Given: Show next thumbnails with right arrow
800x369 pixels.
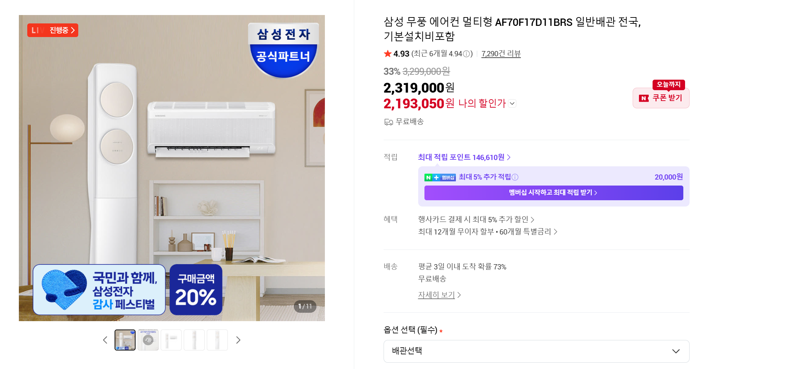Looking at the screenshot, I should pyautogui.click(x=238, y=340).
